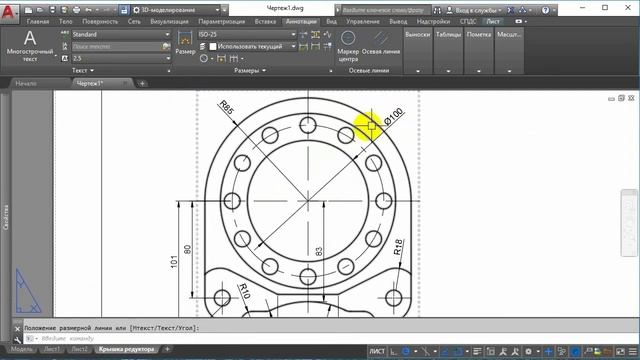Open the СПДС ribbon tab
Viewport: 640px width, 360px height.
(x=468, y=21)
